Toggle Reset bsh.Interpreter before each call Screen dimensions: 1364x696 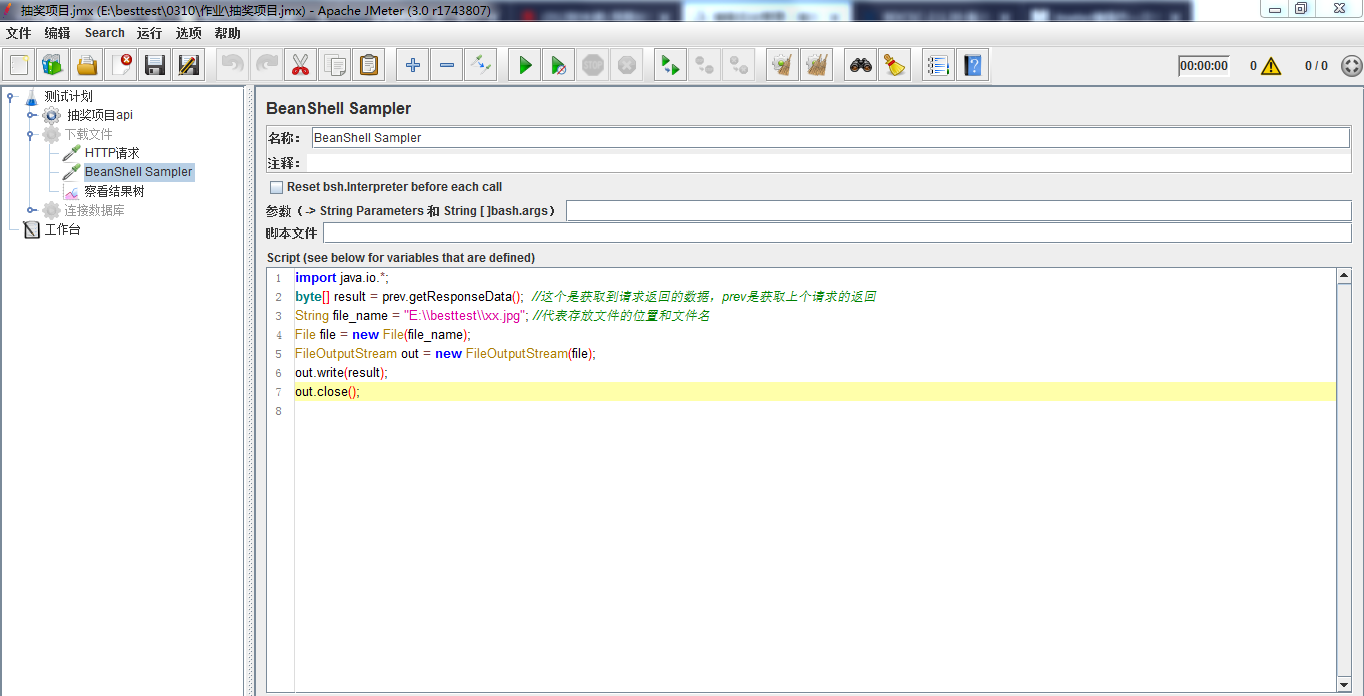coord(276,187)
